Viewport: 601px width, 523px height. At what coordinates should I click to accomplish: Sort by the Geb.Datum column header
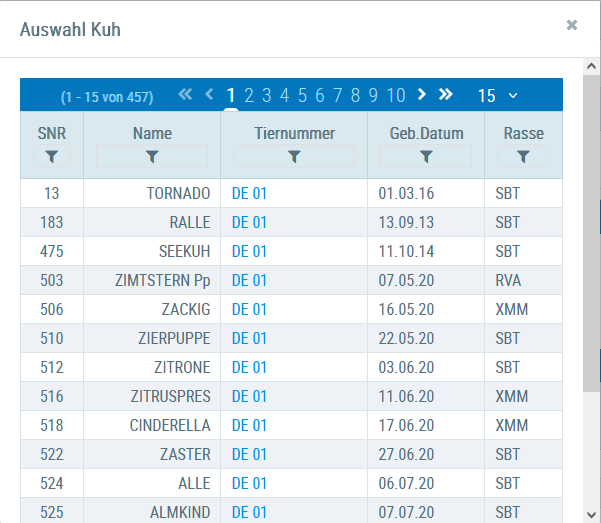tap(426, 133)
